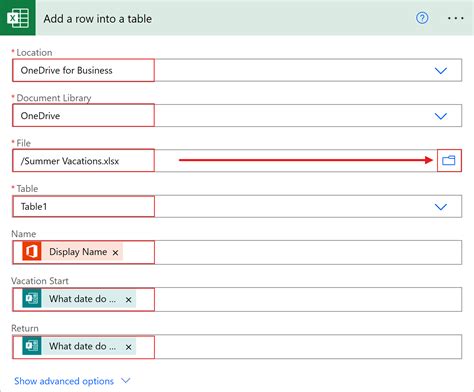Image resolution: width=474 pixels, height=392 pixels.
Task: Click empty area of Return input field
Action: coord(307,347)
